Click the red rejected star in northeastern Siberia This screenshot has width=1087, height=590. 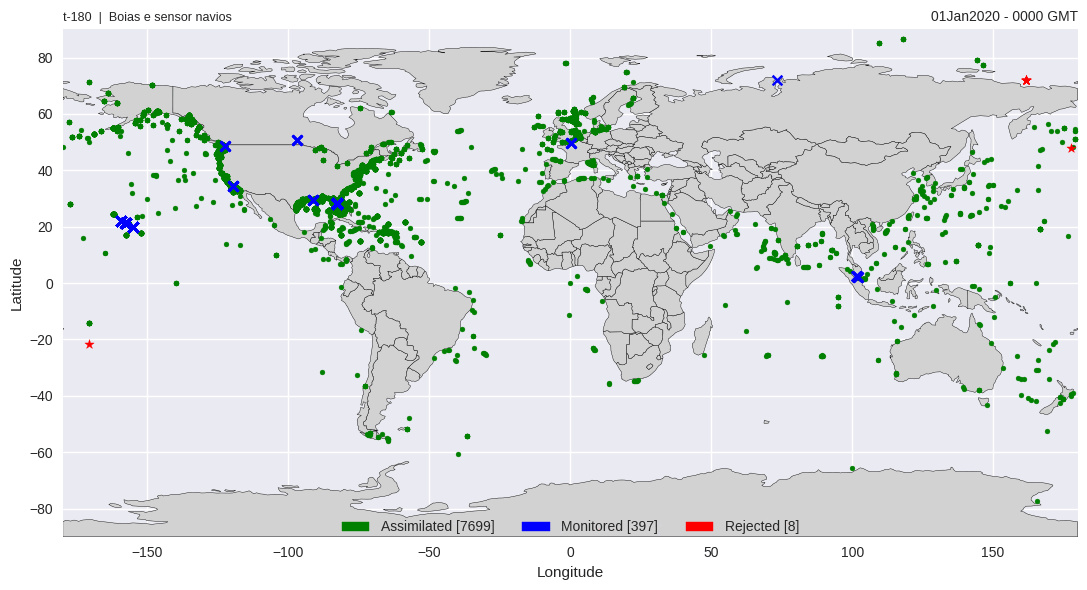coord(1026,80)
